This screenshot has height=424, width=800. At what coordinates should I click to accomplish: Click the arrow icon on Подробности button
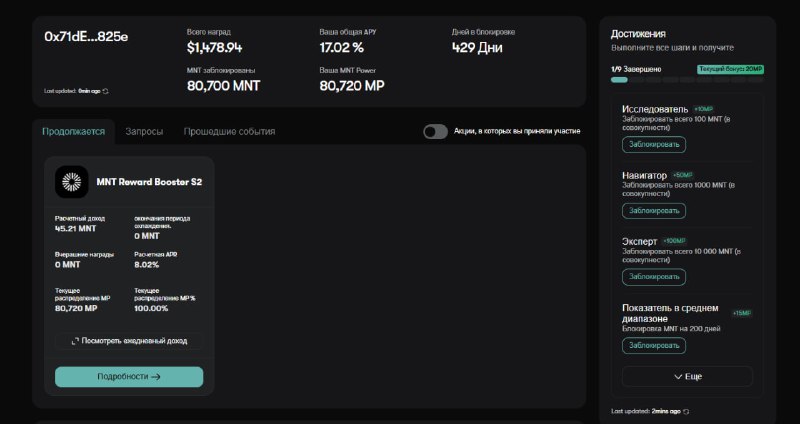(156, 377)
